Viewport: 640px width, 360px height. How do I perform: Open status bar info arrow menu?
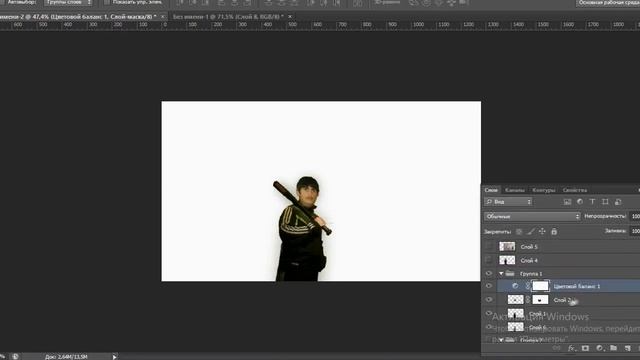tap(114, 357)
